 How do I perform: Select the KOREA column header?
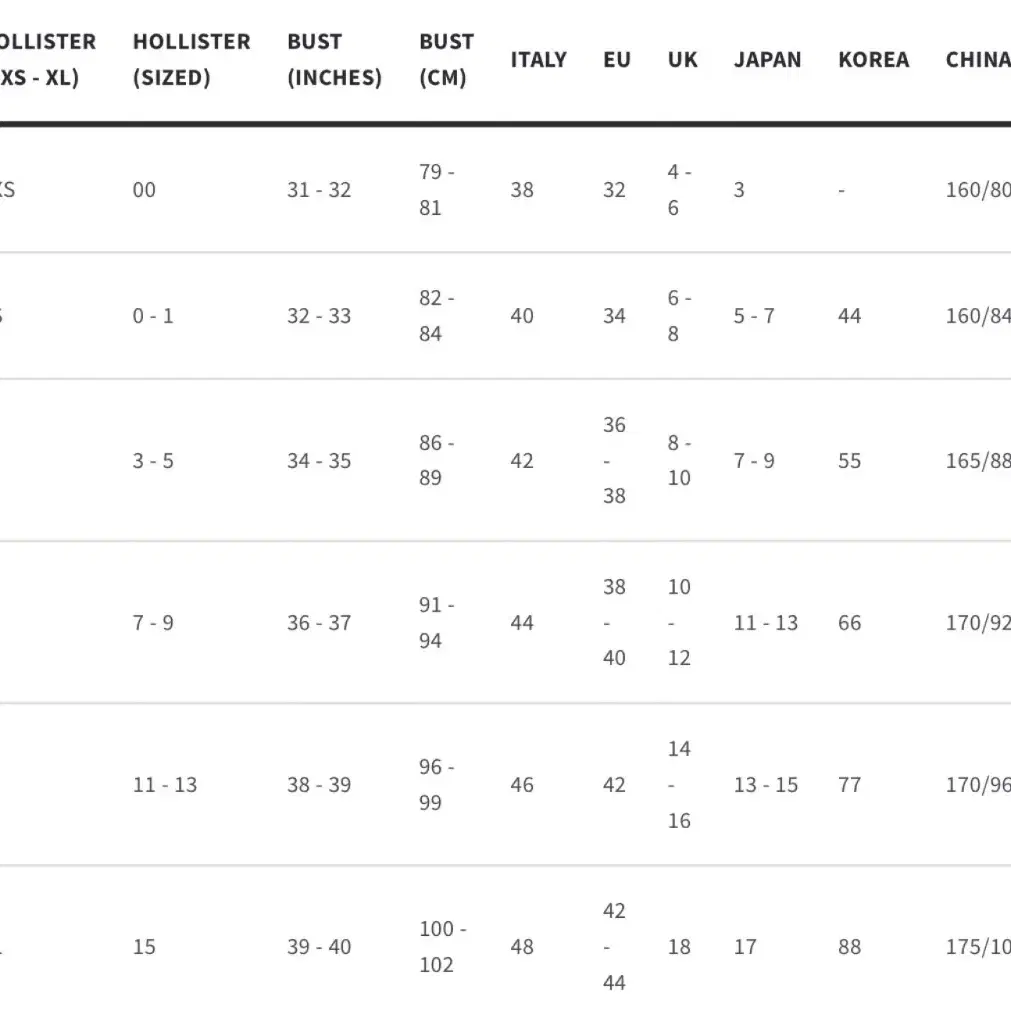(874, 59)
